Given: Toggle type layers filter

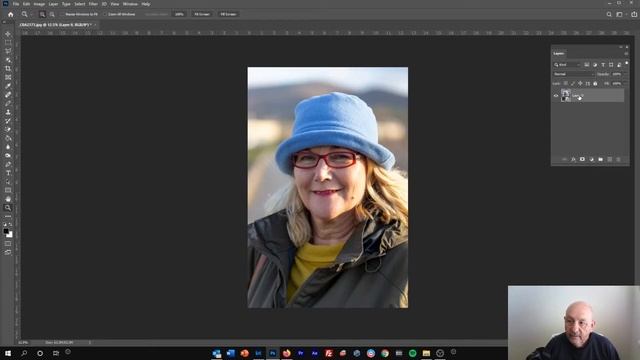Looking at the screenshot, I should pos(603,65).
